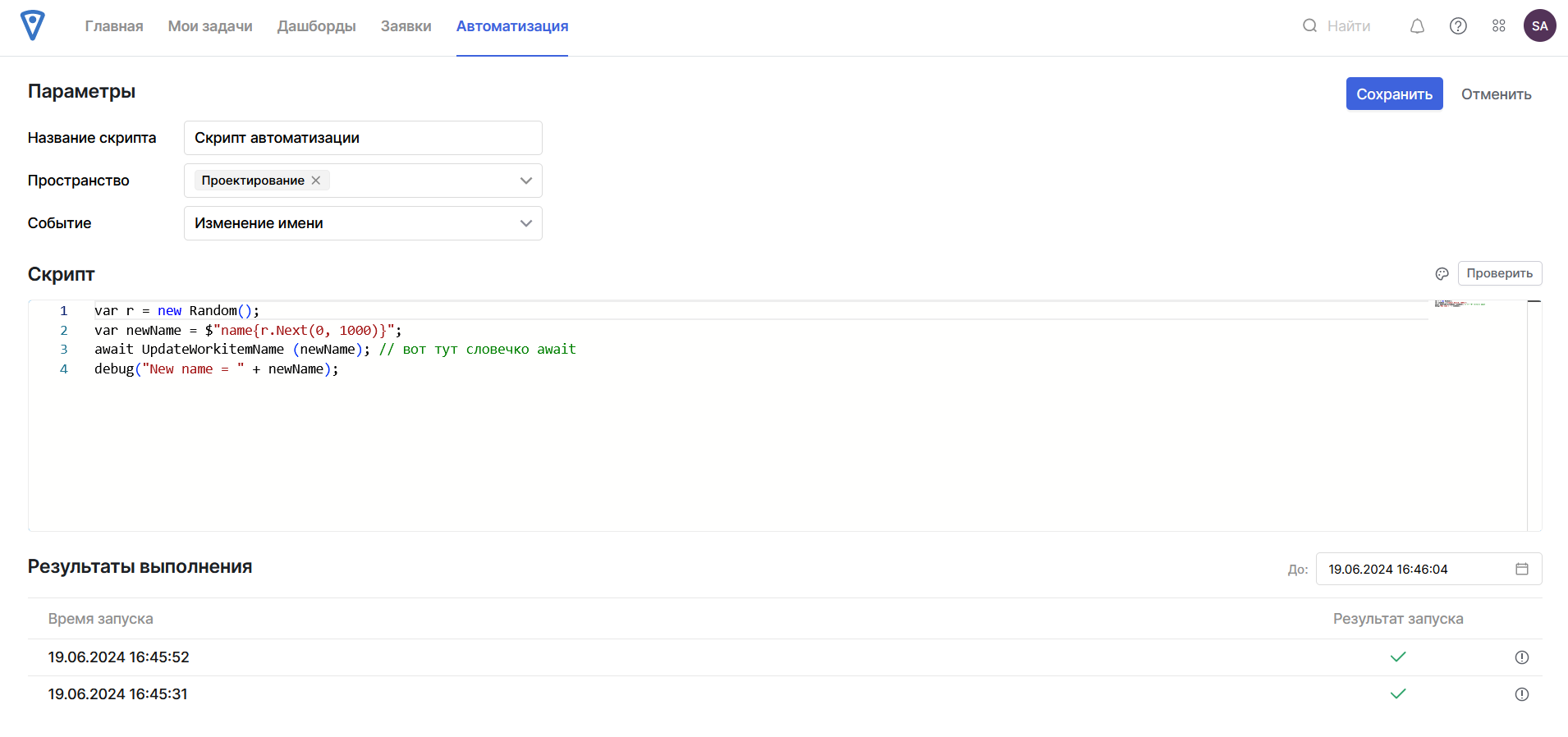Open the Заявки tab
Screen dimensions: 1568x737
click(406, 26)
